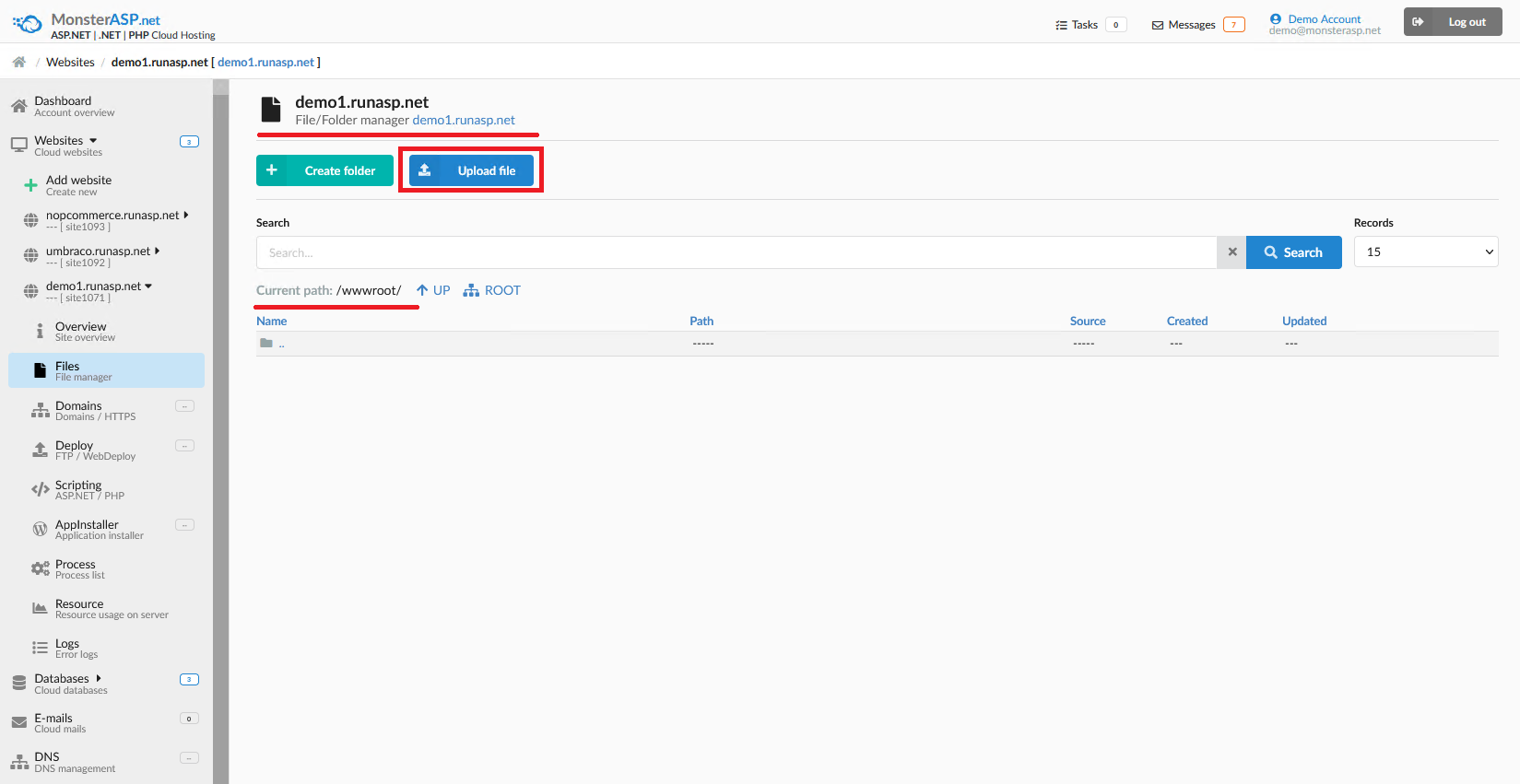The image size is (1520, 784).
Task: Click globe icon beside umbraco.runasp.net
Action: coord(30,256)
